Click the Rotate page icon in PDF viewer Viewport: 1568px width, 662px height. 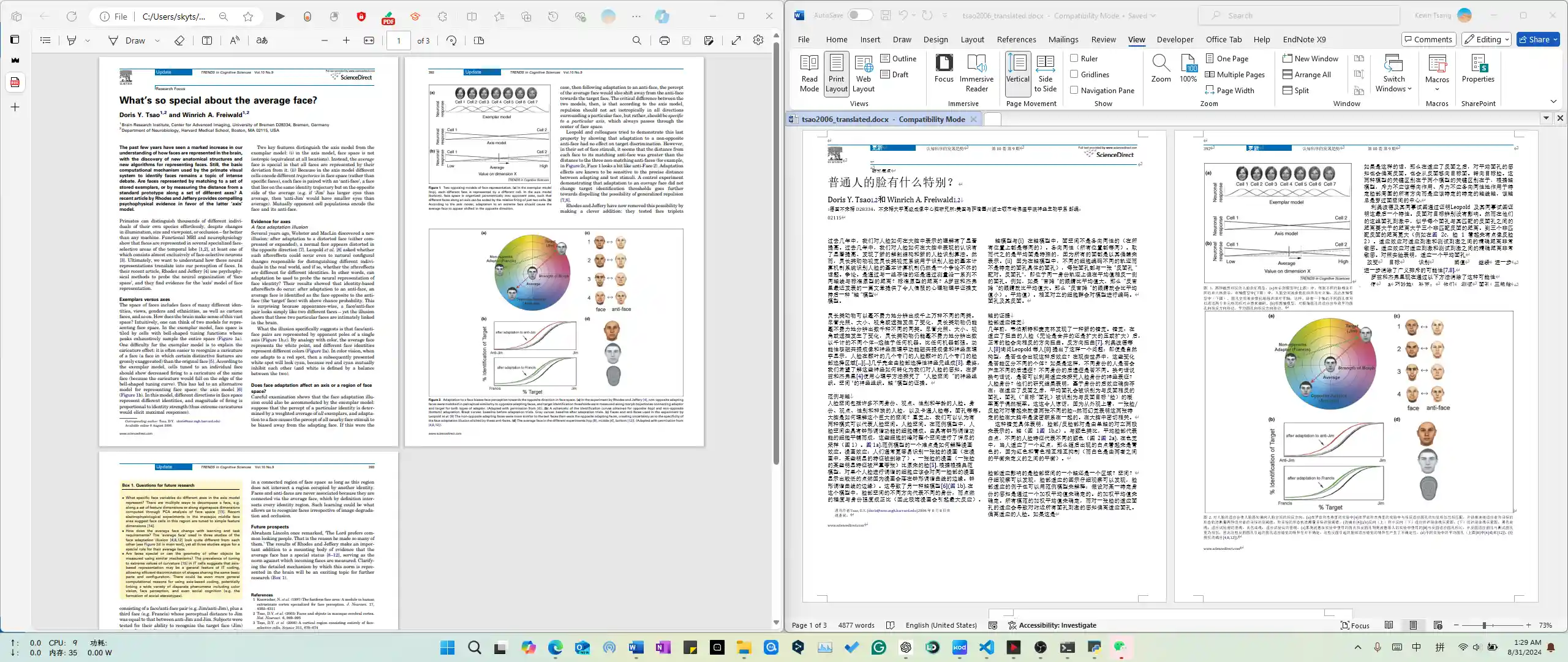pos(452,40)
